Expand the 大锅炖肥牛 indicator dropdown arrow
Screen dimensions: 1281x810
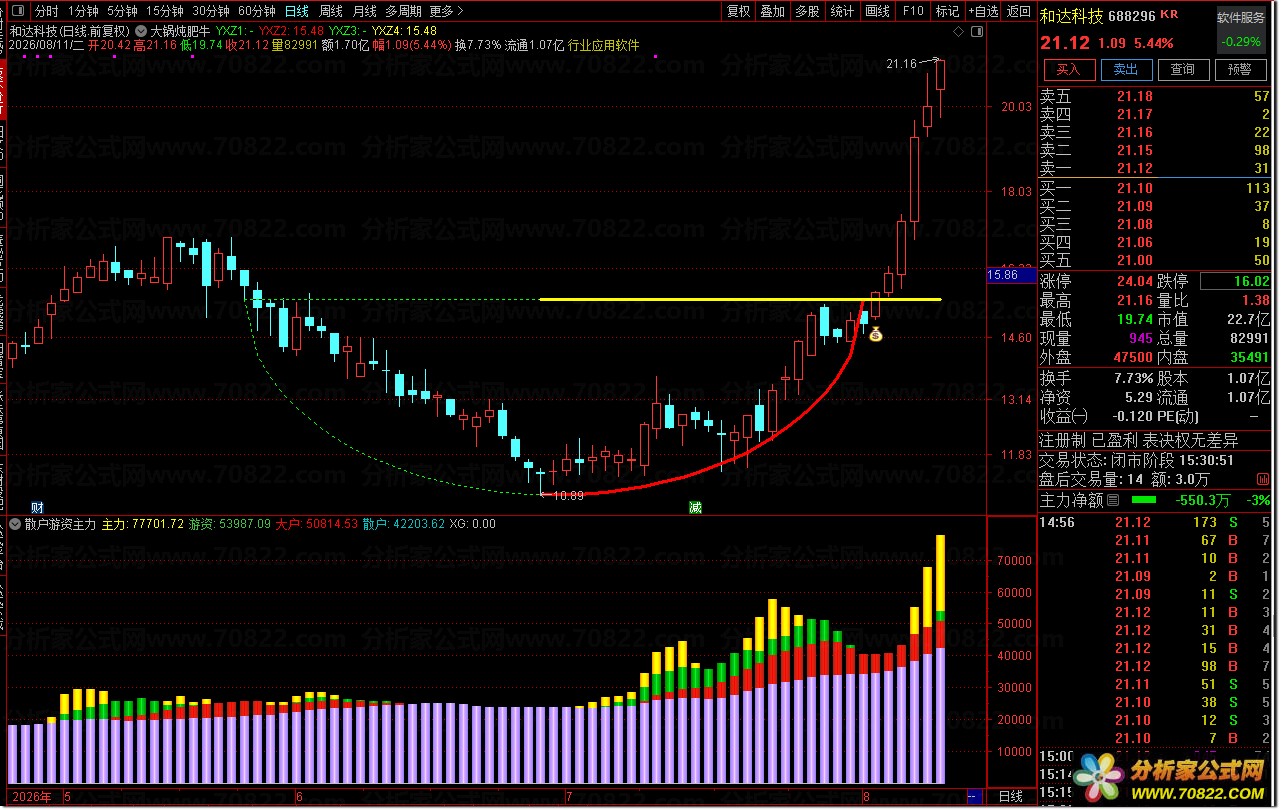[142, 30]
